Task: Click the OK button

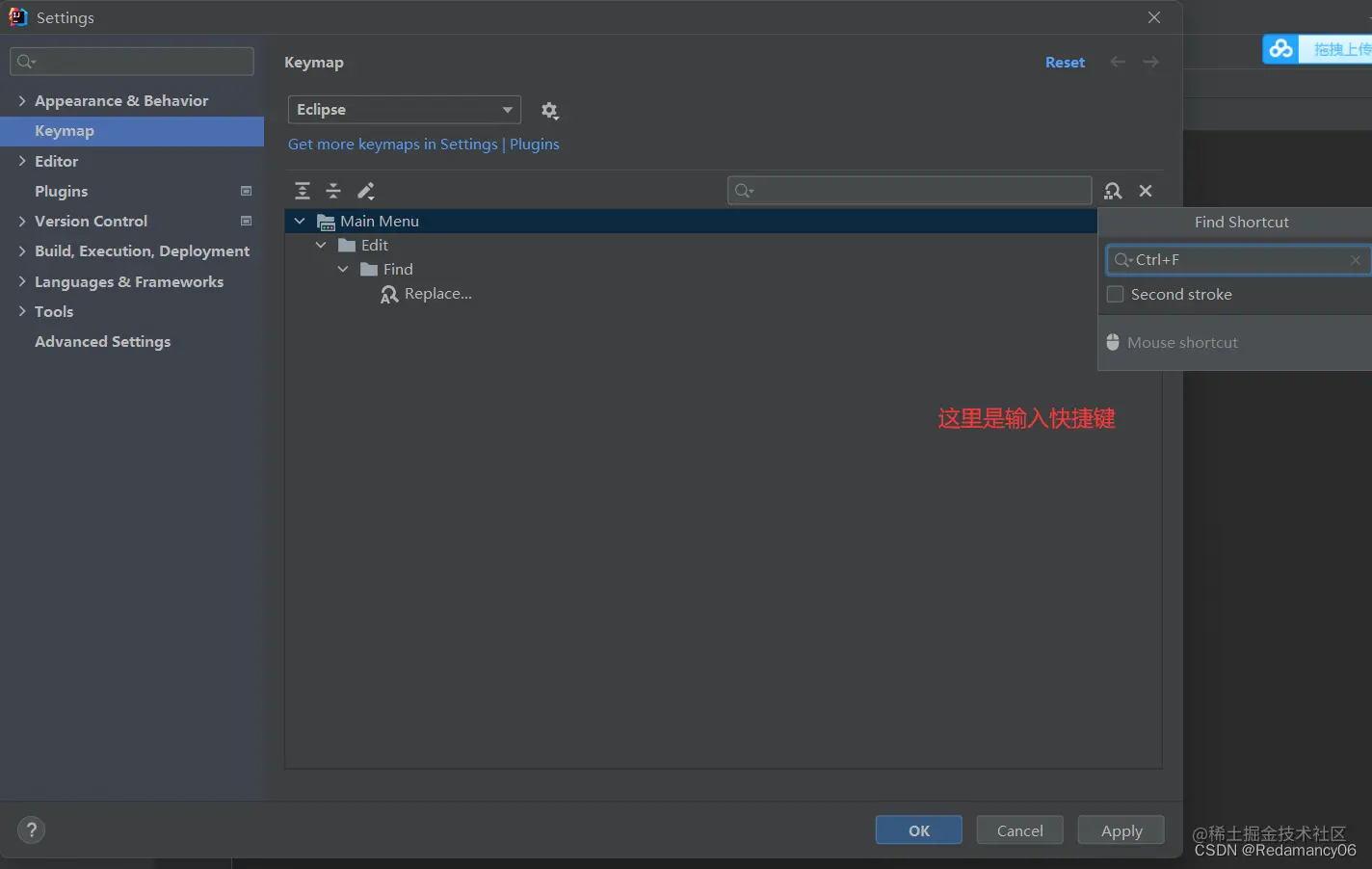Action: coord(919,830)
